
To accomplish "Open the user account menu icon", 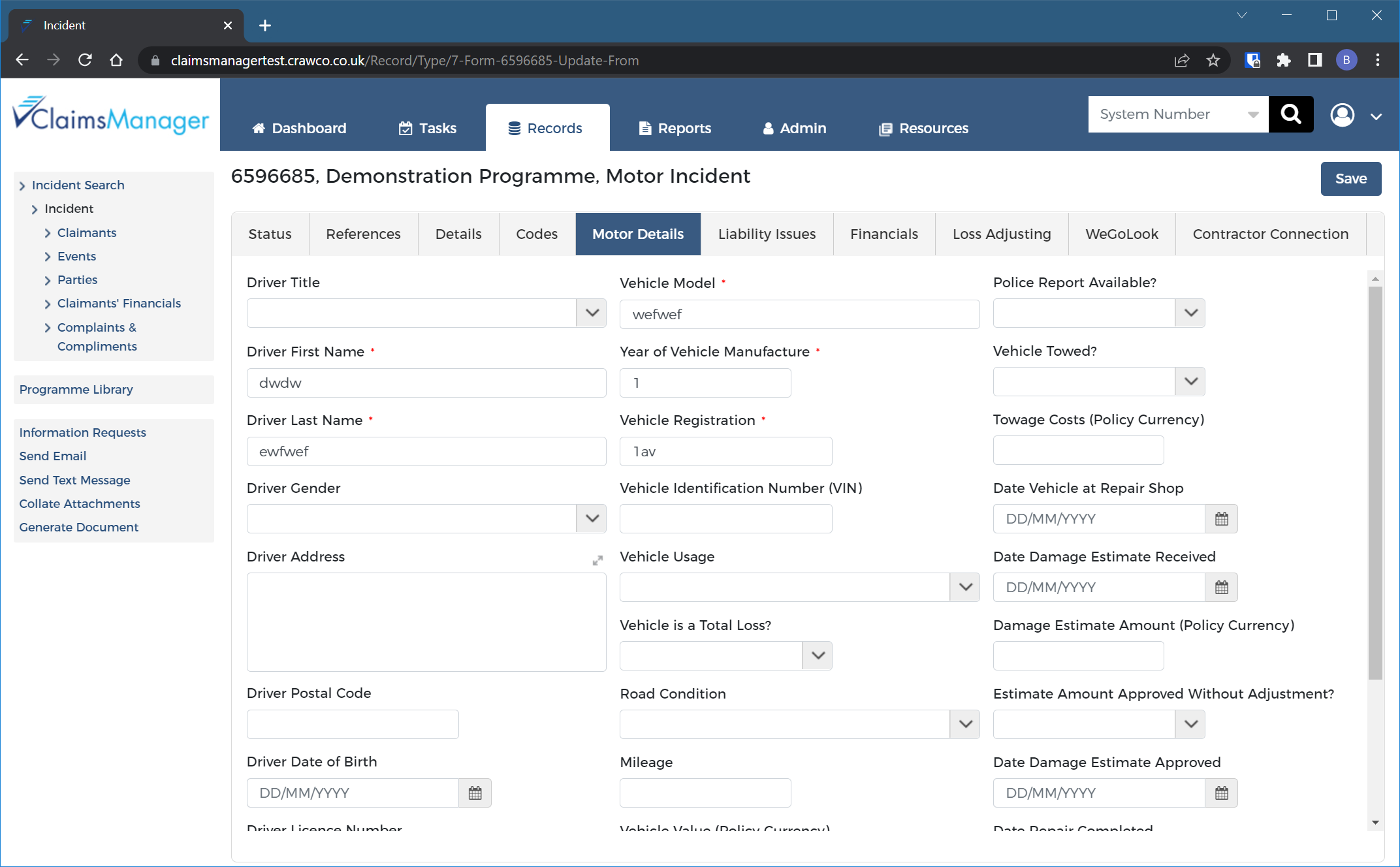I will [1343, 115].
